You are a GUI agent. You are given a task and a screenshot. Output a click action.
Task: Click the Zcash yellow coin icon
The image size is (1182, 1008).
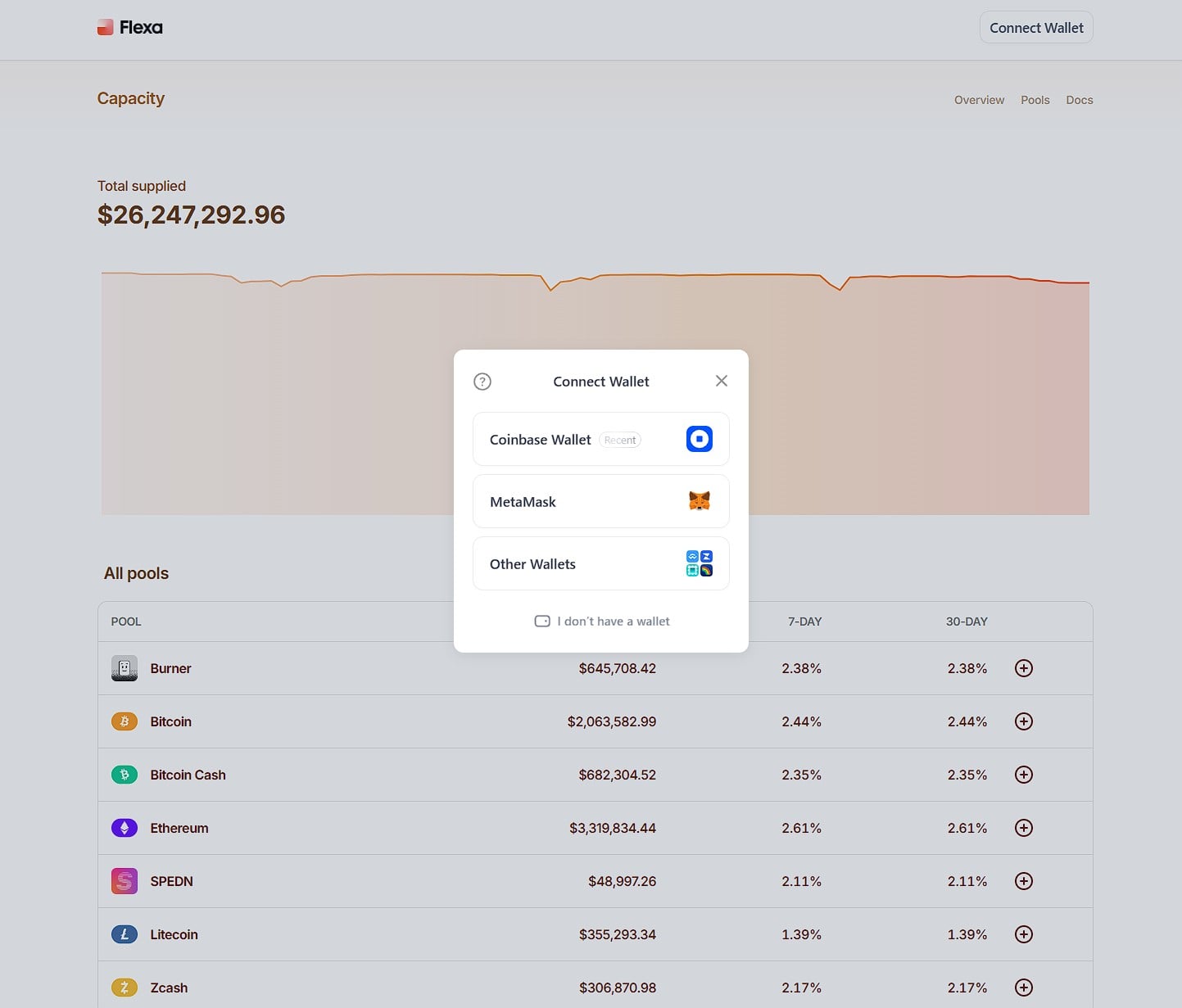pos(125,988)
